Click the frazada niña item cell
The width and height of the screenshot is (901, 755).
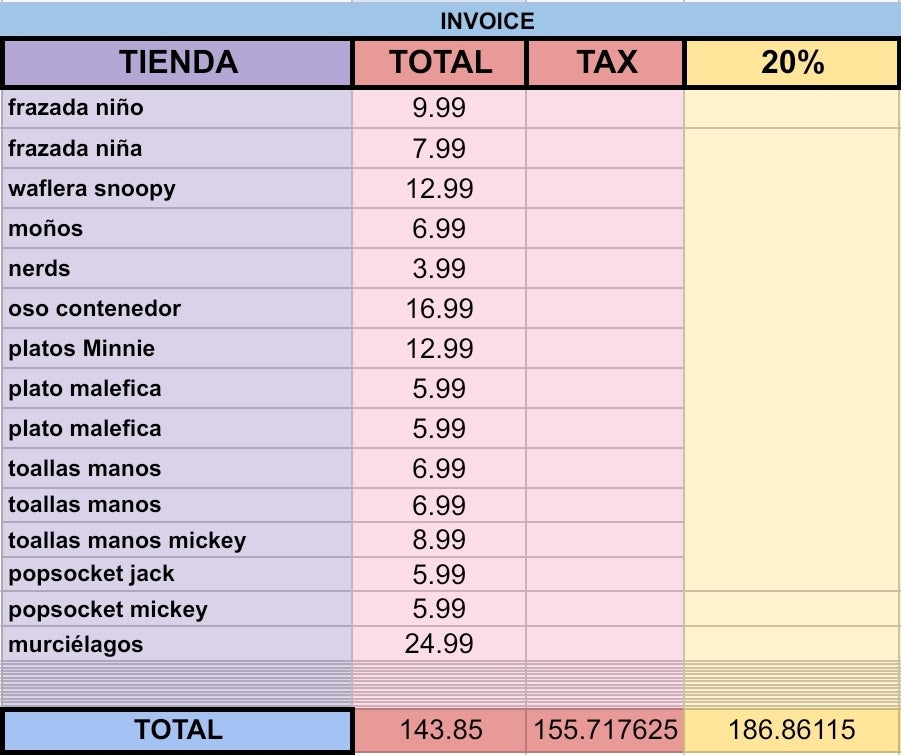[x=178, y=149]
